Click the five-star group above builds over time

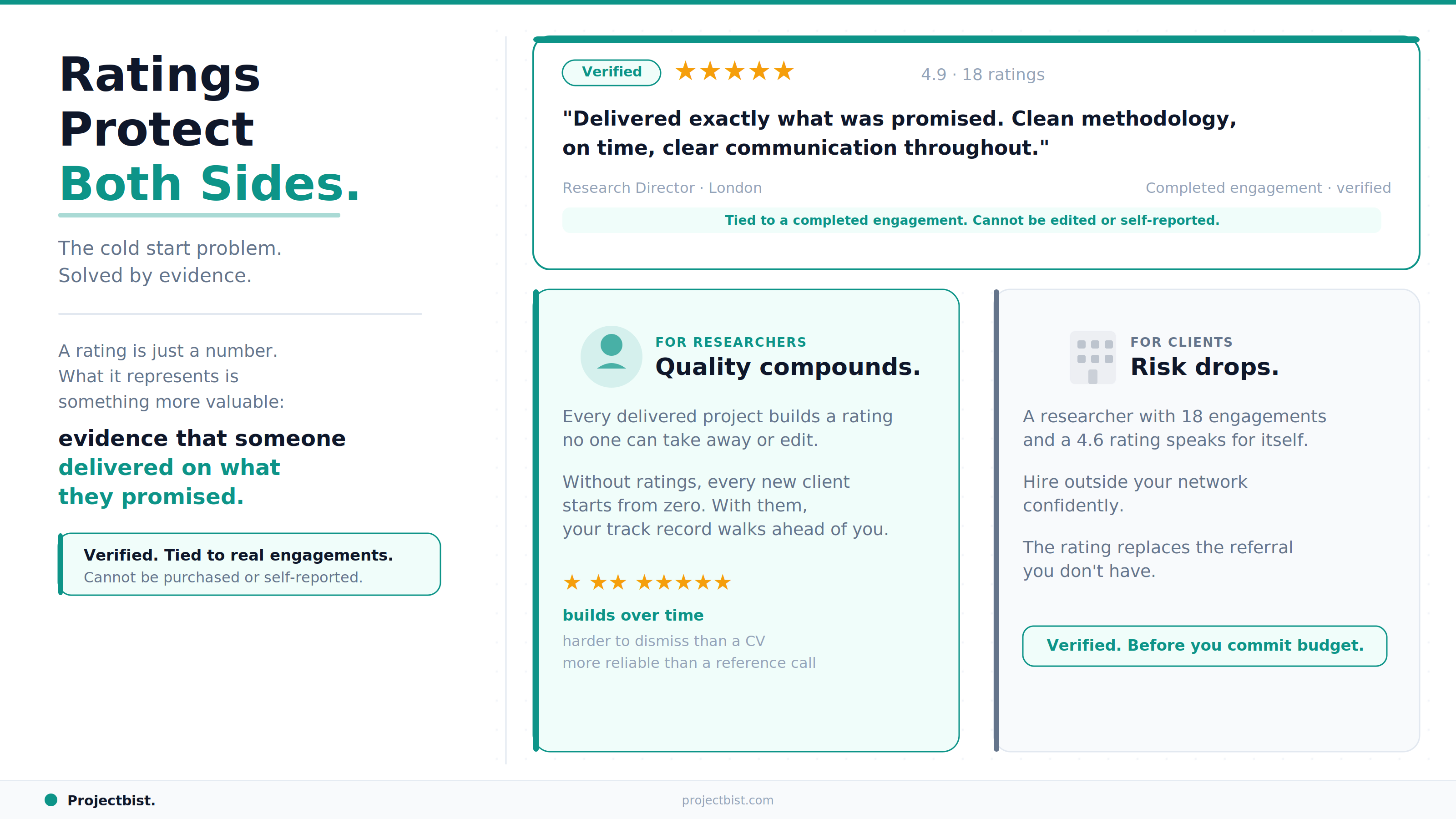[x=683, y=582]
